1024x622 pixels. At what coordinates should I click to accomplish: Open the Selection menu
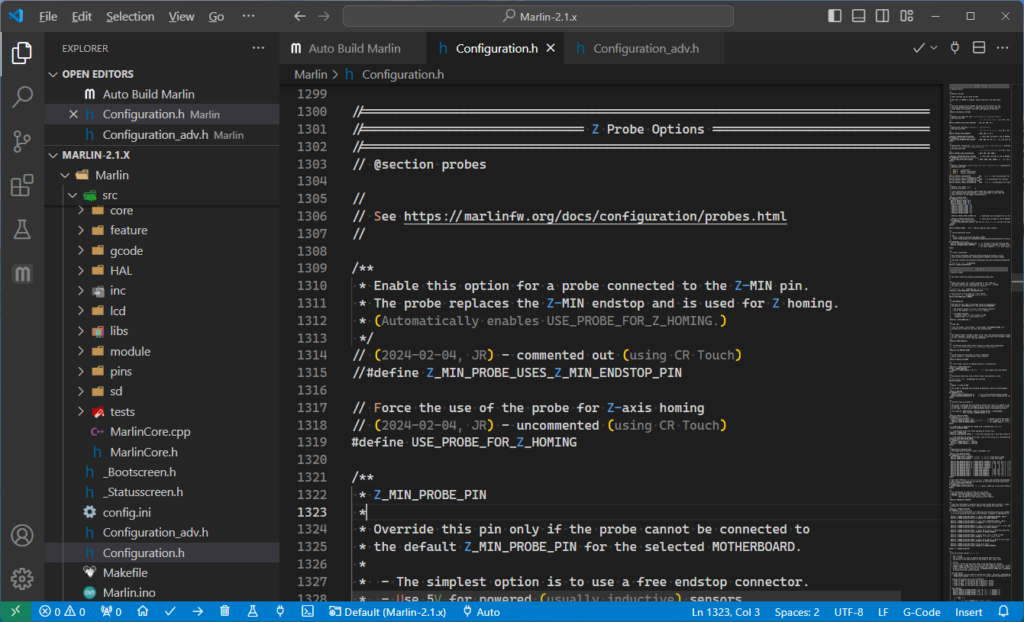pos(130,16)
